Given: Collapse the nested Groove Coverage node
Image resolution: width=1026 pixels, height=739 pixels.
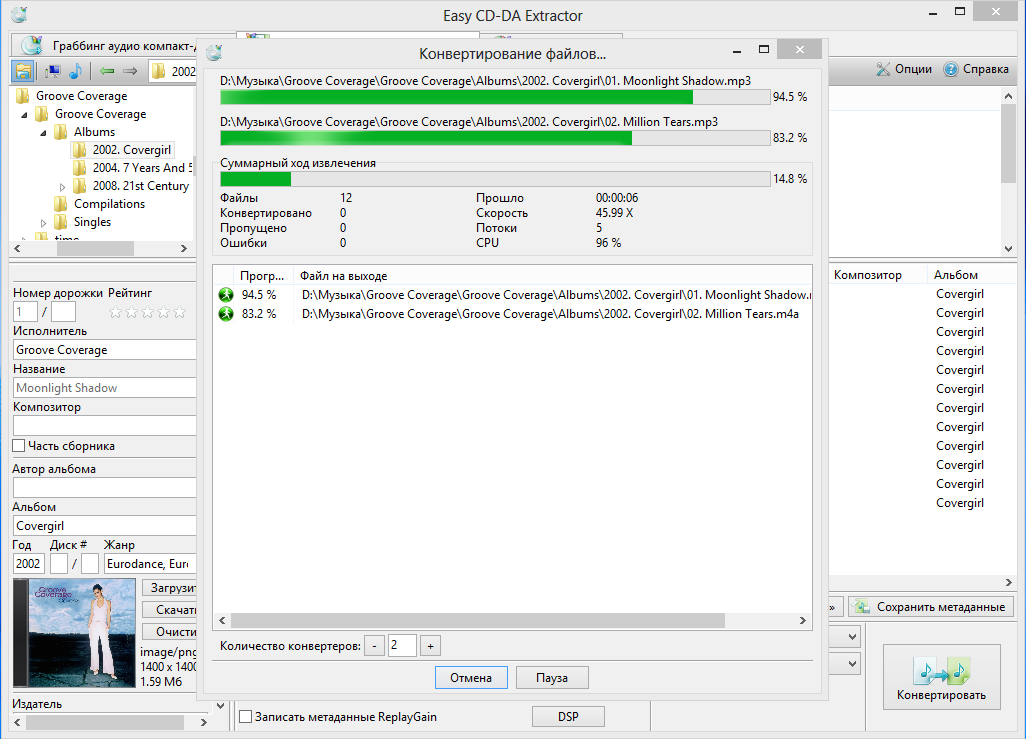Looking at the screenshot, I should (x=24, y=115).
